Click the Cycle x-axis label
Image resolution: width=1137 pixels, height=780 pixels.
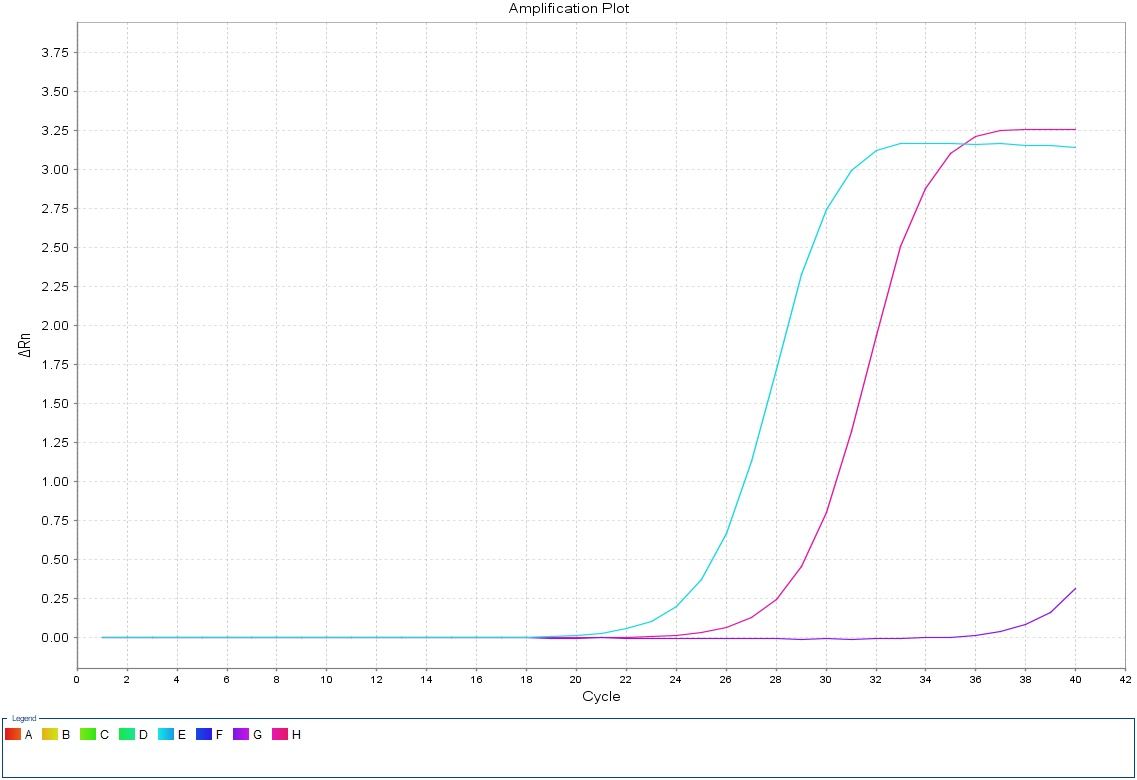[x=601, y=696]
